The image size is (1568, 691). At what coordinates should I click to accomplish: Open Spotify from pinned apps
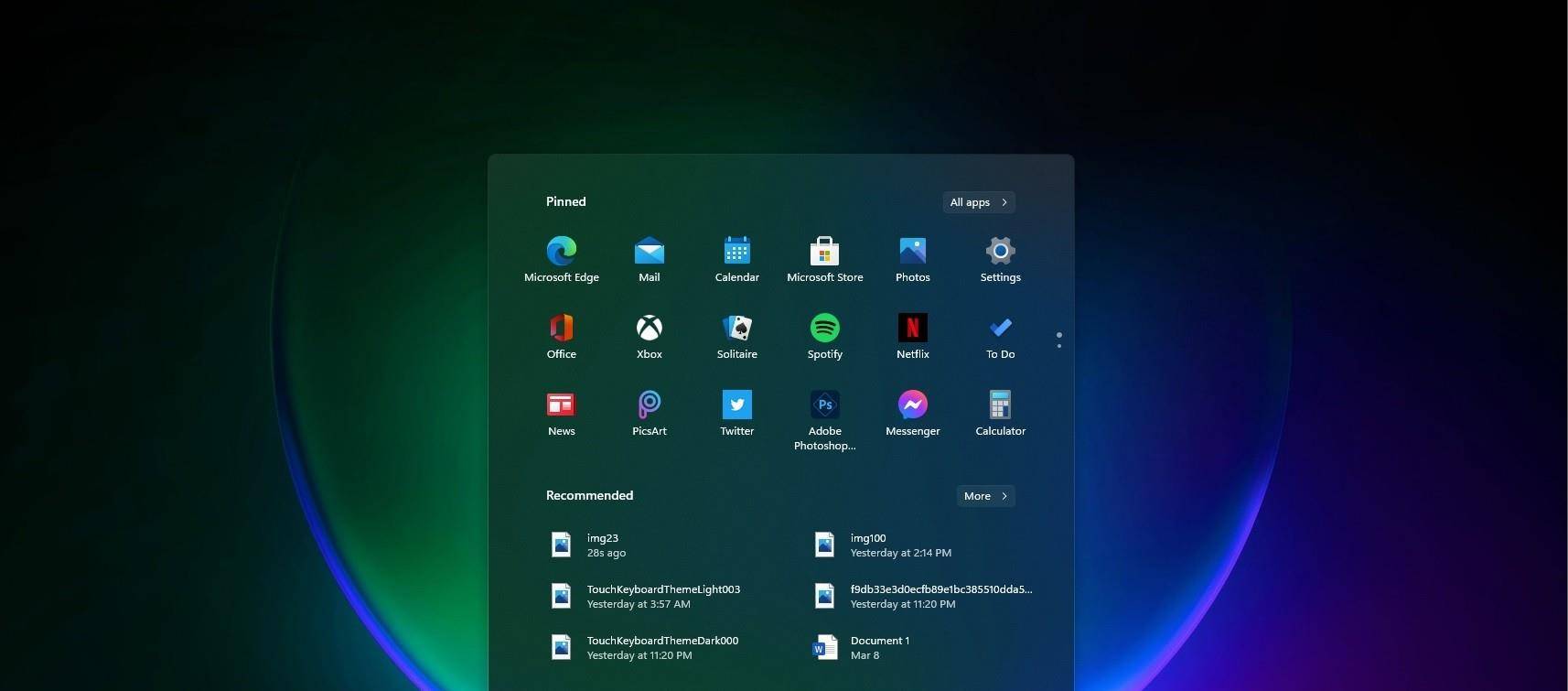click(825, 336)
